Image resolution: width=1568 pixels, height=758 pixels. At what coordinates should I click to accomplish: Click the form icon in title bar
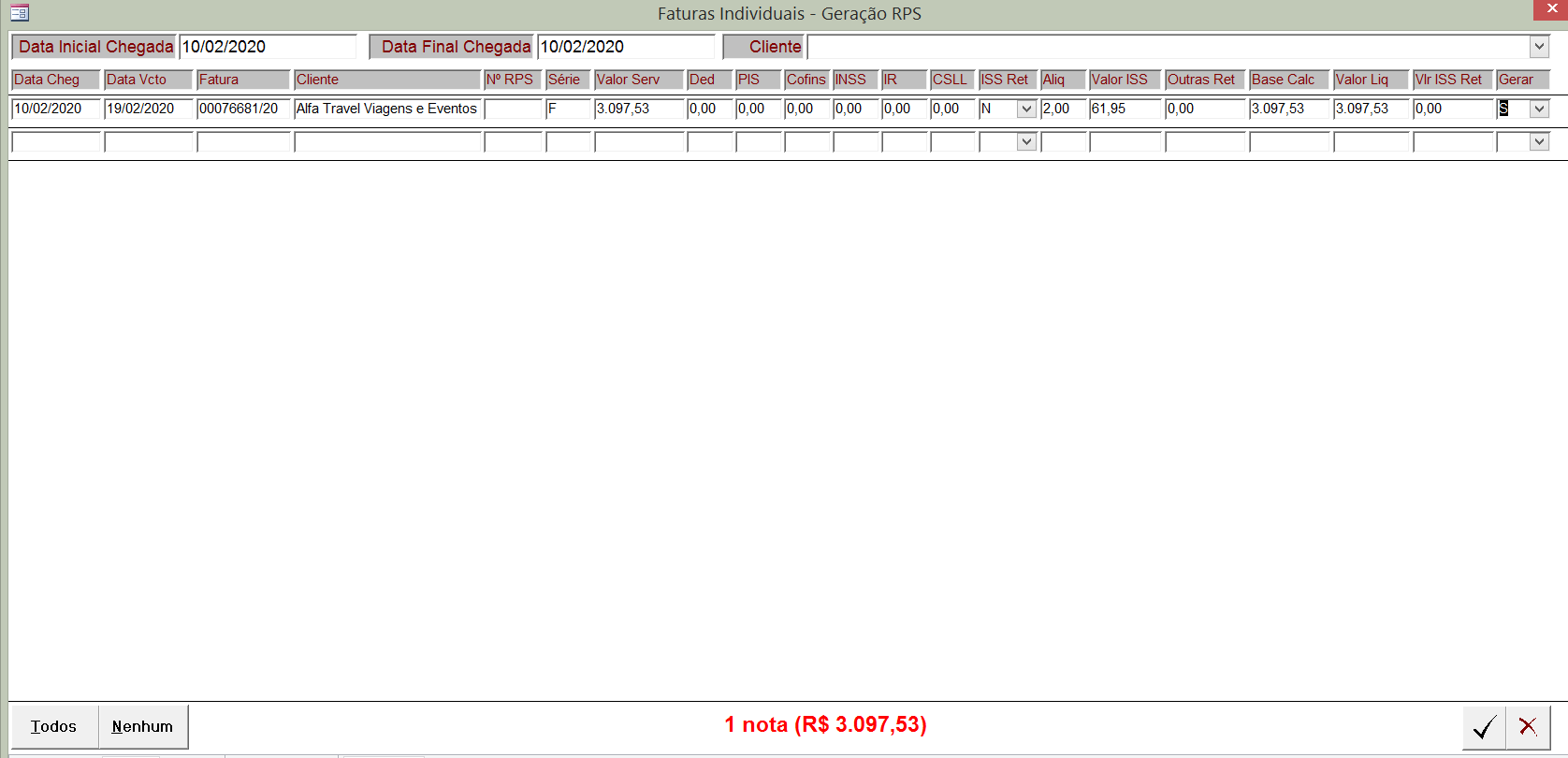coord(20,13)
